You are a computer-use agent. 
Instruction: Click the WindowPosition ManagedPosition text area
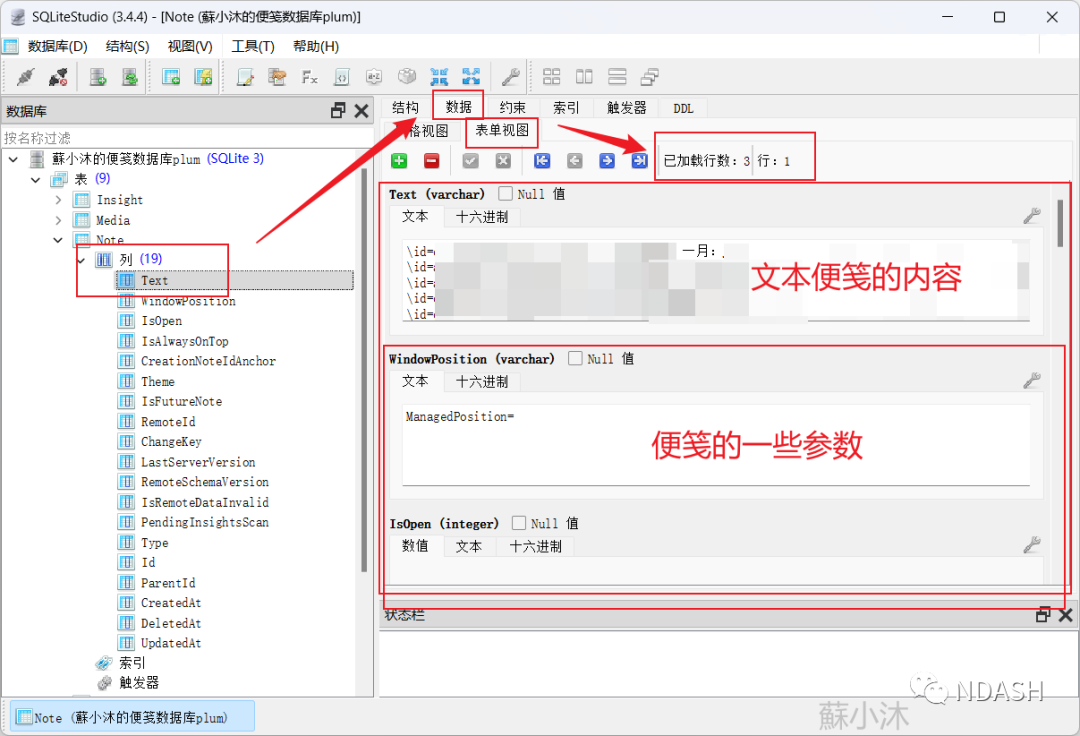716,444
